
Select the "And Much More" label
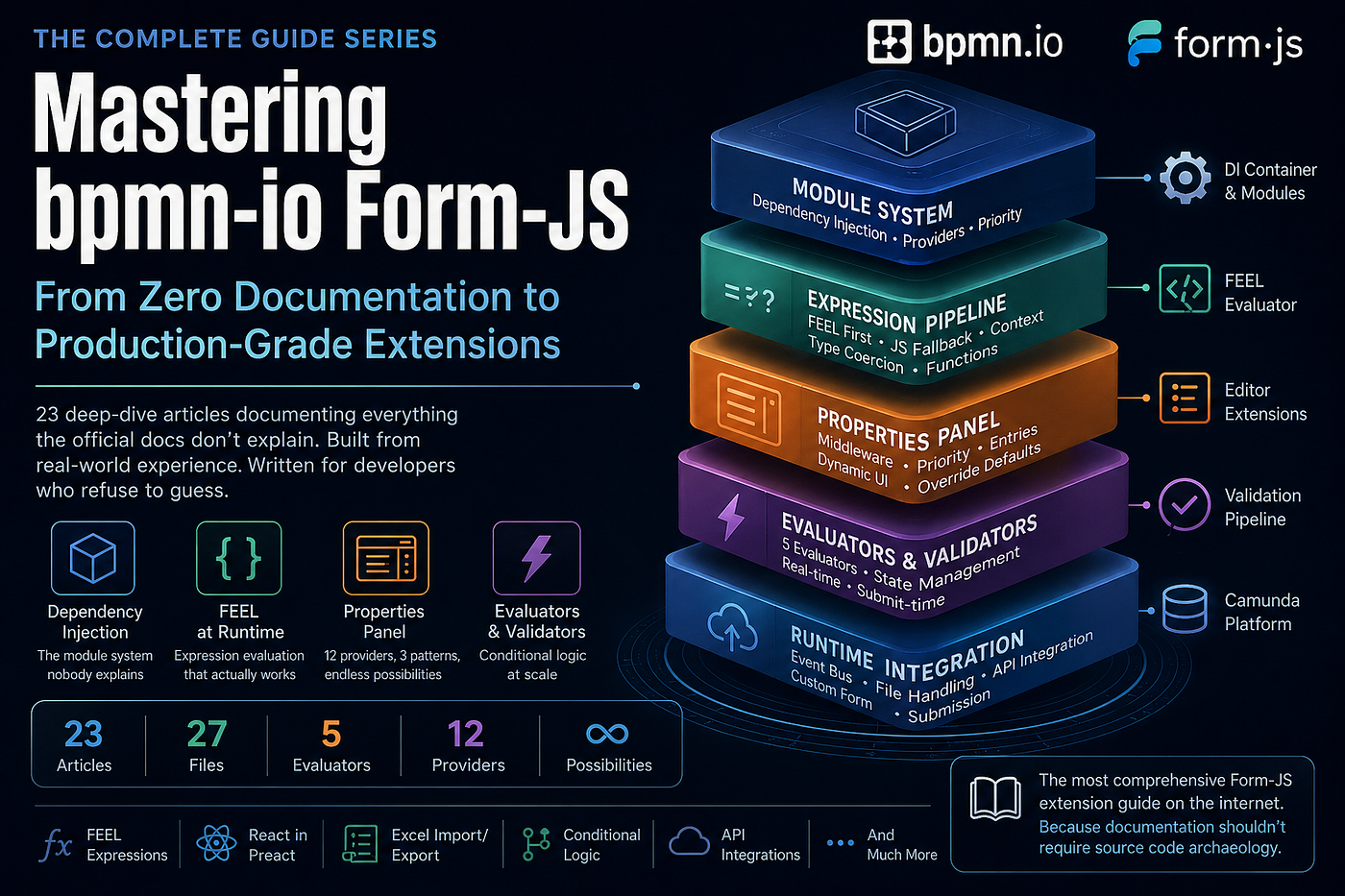901,845
